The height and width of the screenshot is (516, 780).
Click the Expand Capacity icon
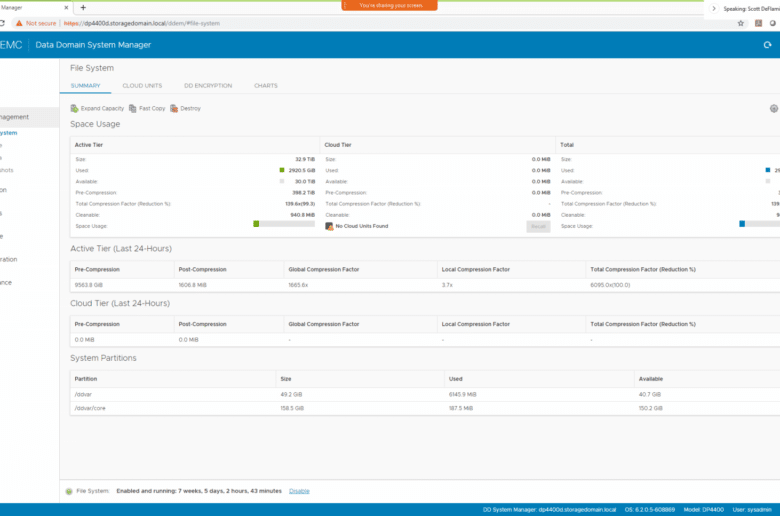coord(75,108)
